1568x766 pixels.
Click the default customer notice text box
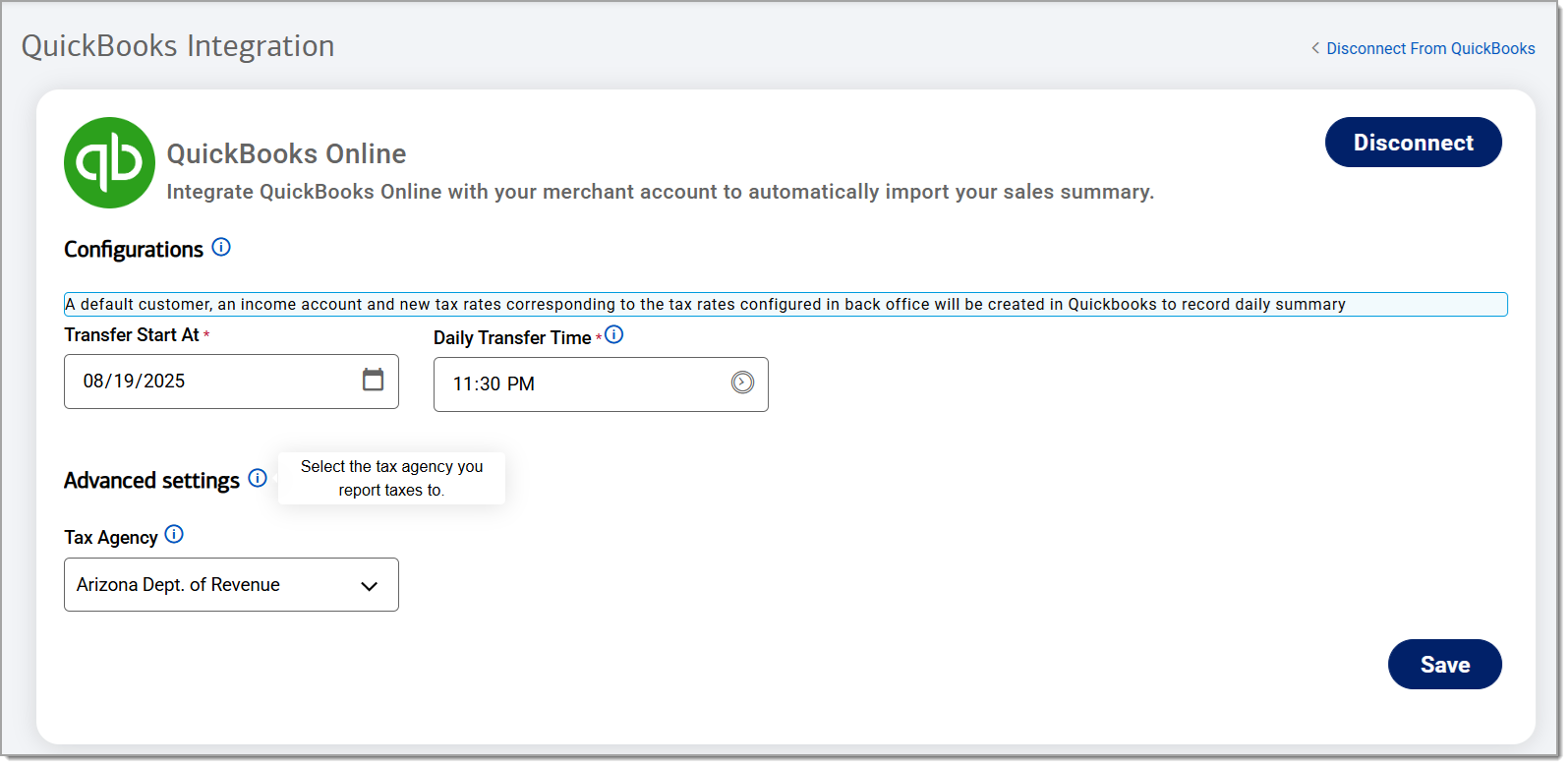coord(785,304)
